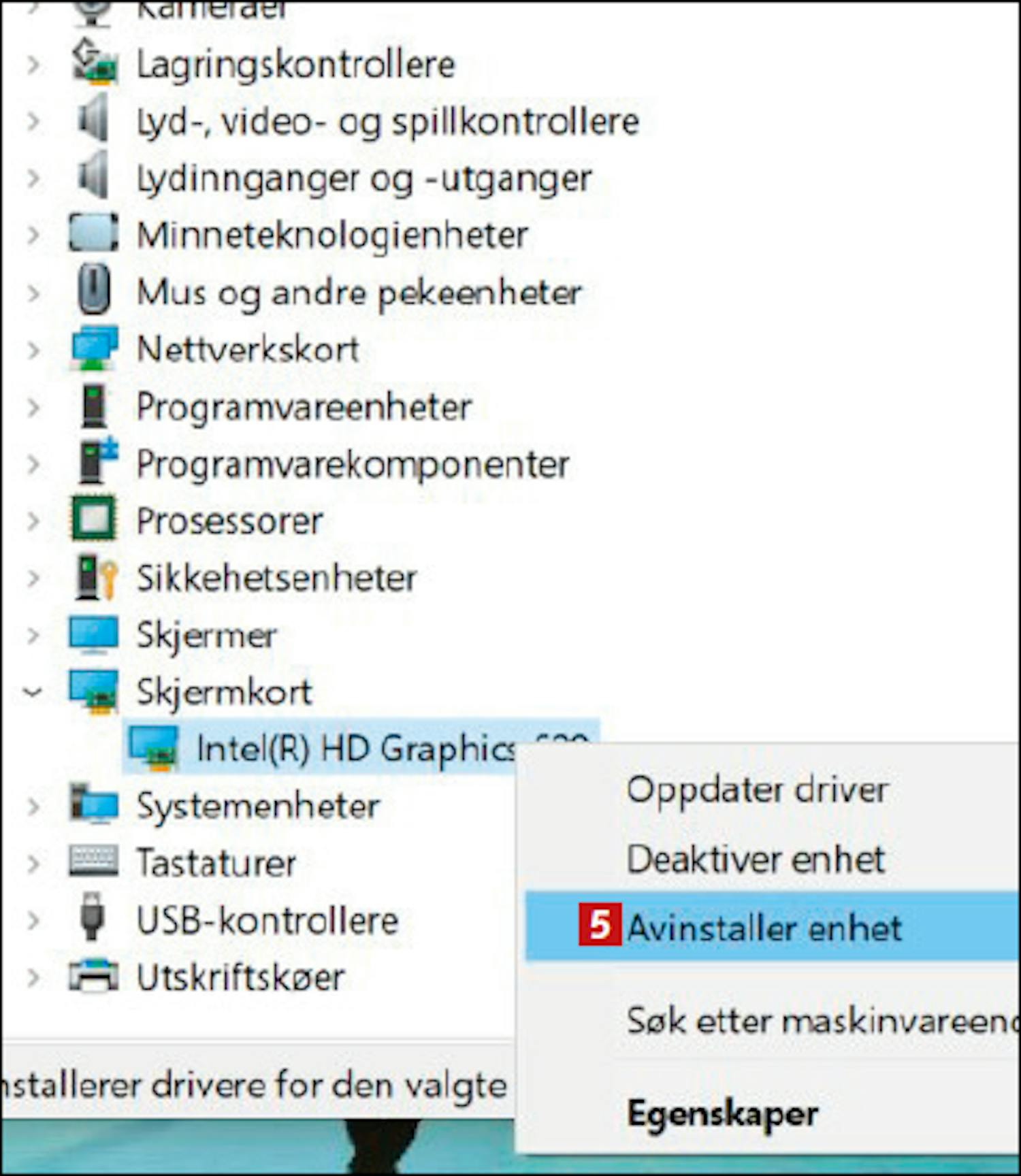Select the Minneteknologienheter tree entry
The width and height of the screenshot is (1021, 1176).
pos(332,235)
